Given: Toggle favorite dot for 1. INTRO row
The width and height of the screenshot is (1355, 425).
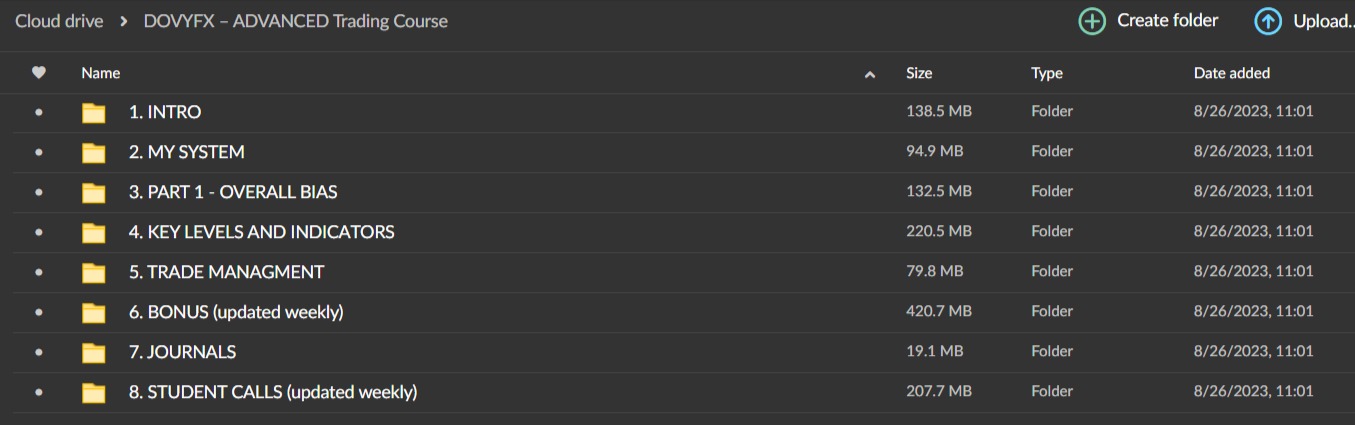Looking at the screenshot, I should 39,112.
